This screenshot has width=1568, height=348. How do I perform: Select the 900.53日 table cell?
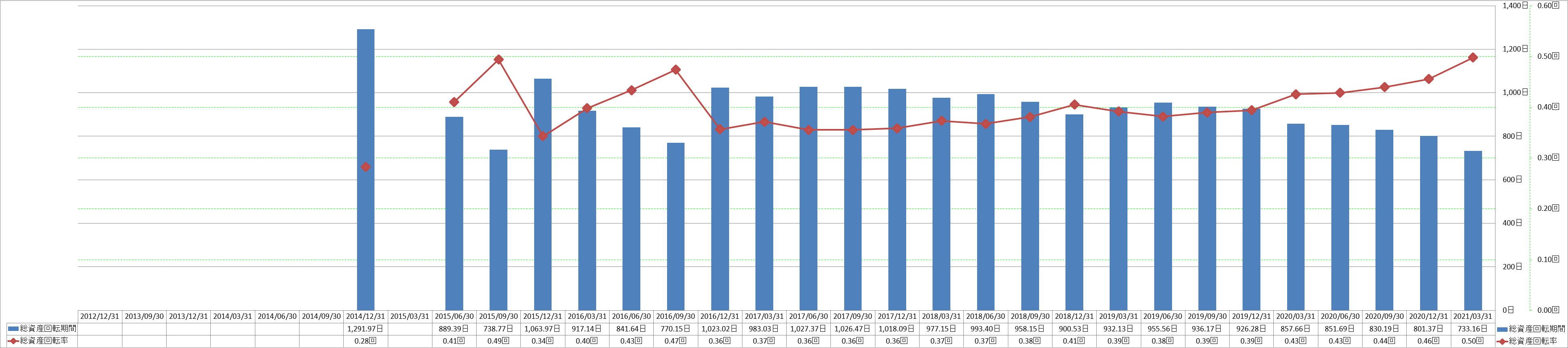[x=1074, y=329]
